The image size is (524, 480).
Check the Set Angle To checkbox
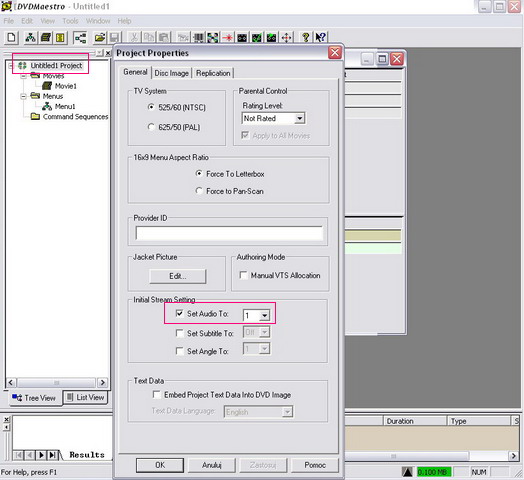pyautogui.click(x=179, y=351)
